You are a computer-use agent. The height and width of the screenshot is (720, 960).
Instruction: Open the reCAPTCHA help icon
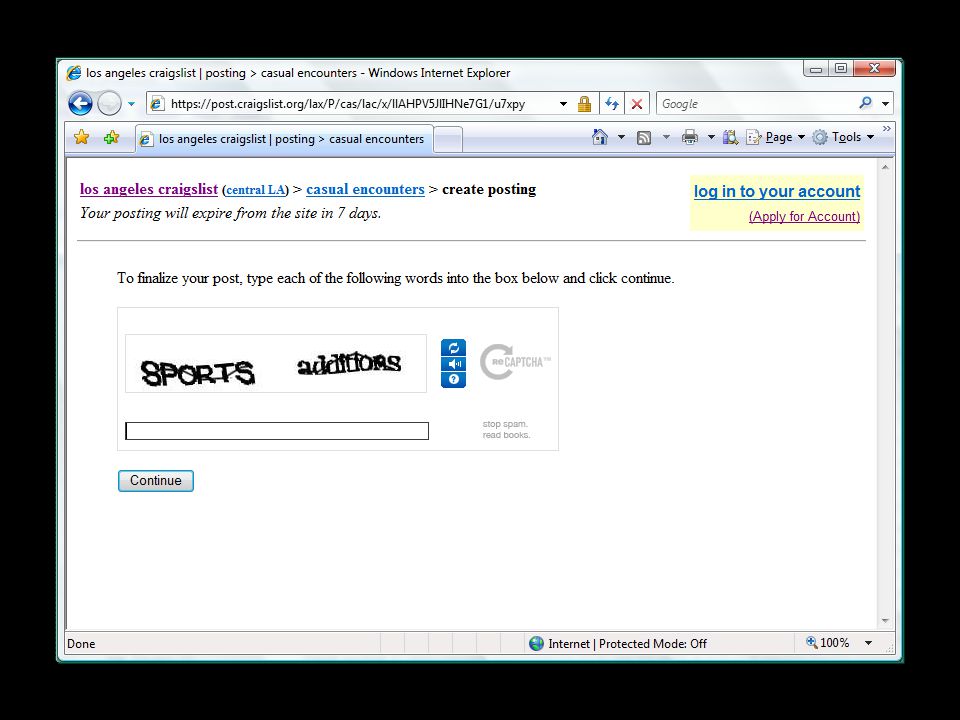(453, 380)
